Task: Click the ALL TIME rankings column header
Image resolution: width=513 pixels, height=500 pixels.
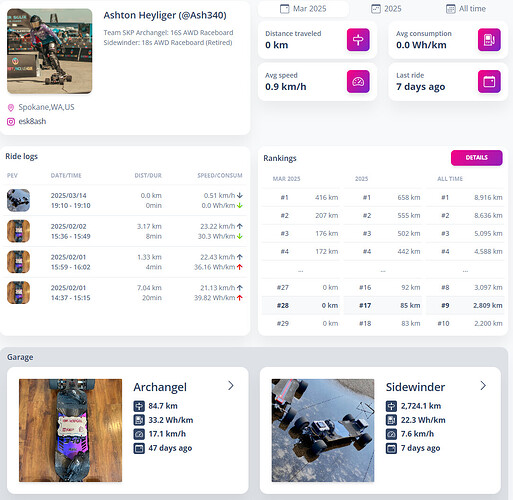Action: coord(450,179)
